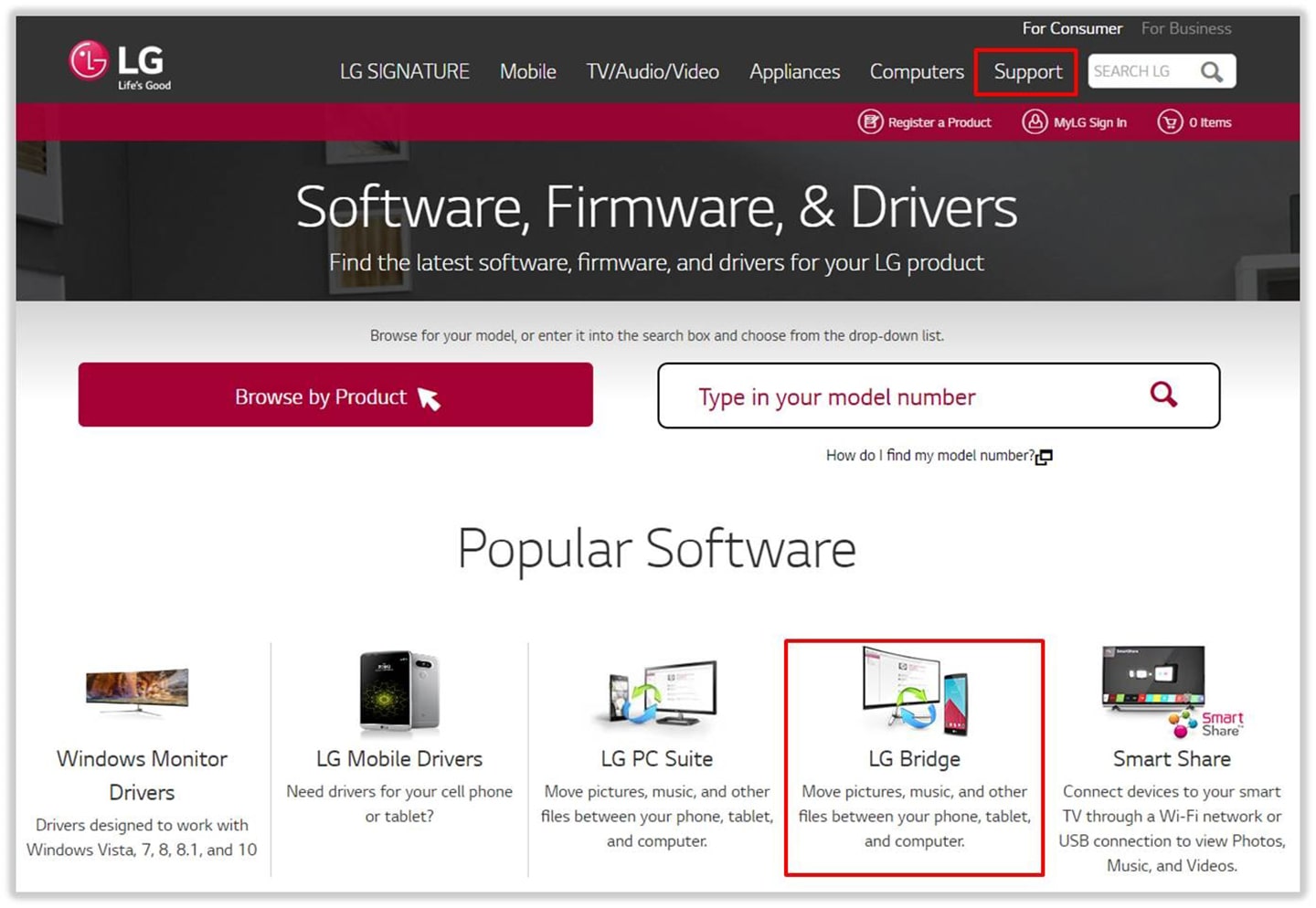Click the LG PC Suite image
The width and height of the screenshot is (1316, 908).
coord(656,694)
